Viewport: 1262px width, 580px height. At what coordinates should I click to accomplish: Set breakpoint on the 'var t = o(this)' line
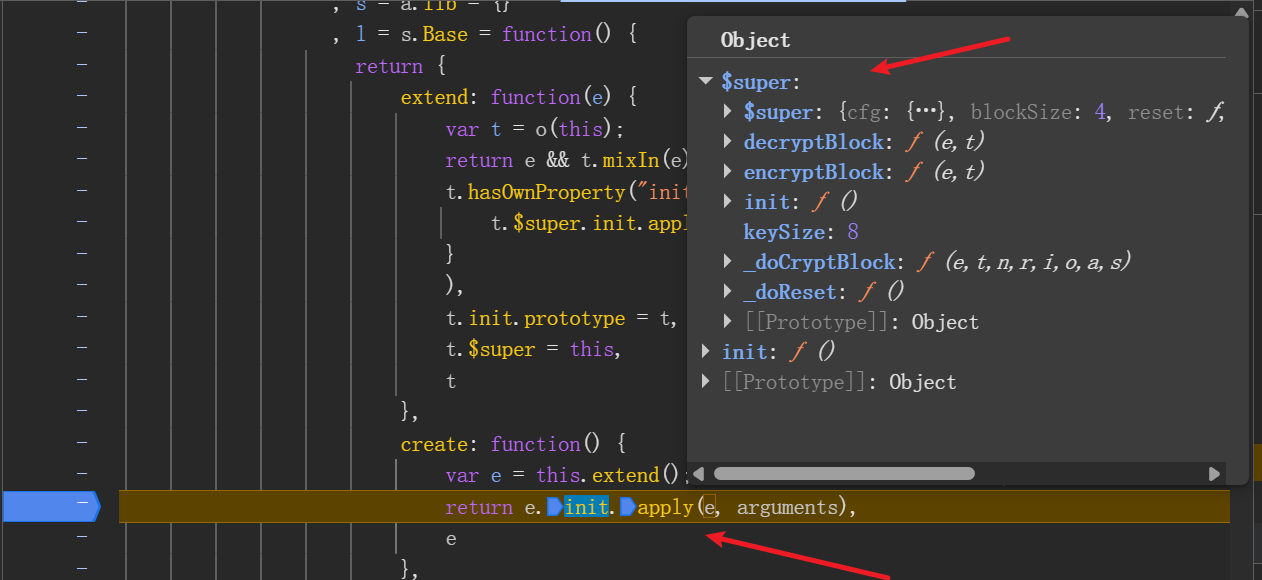pos(81,128)
